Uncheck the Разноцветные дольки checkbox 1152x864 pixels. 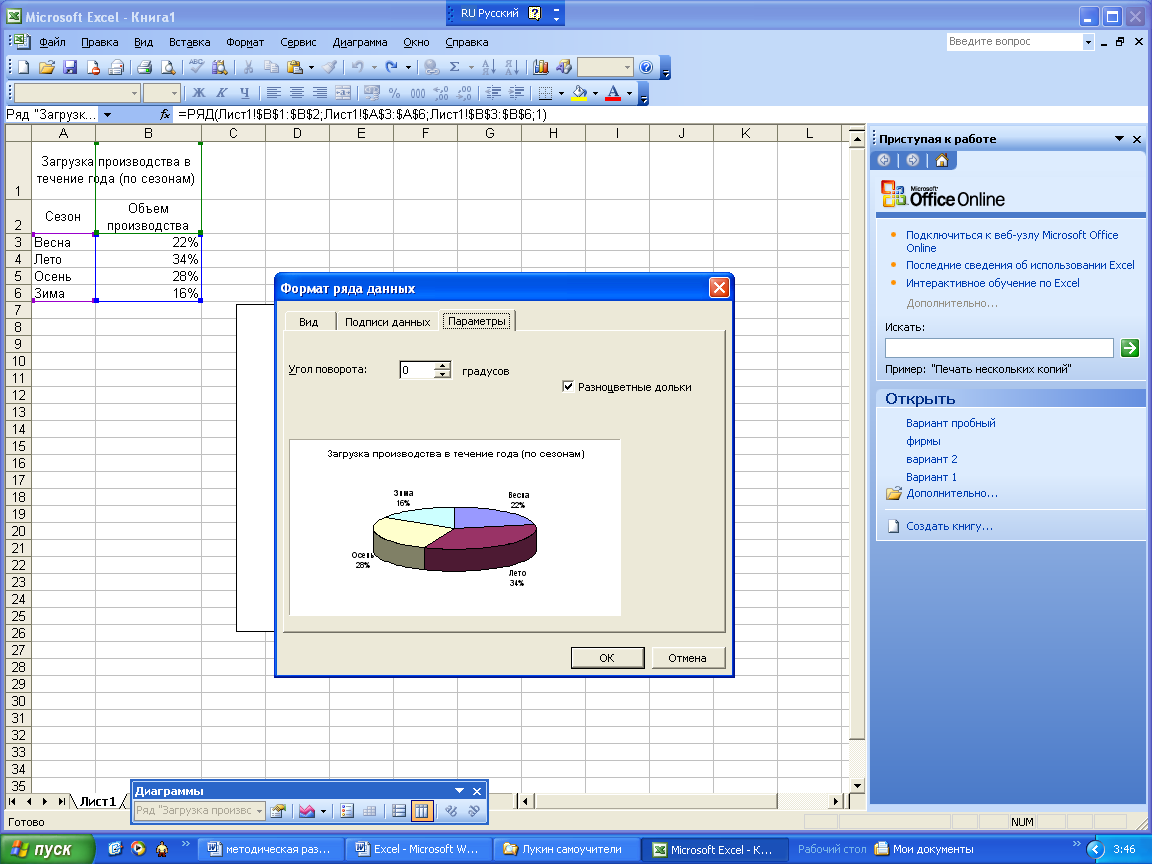[x=568, y=386]
